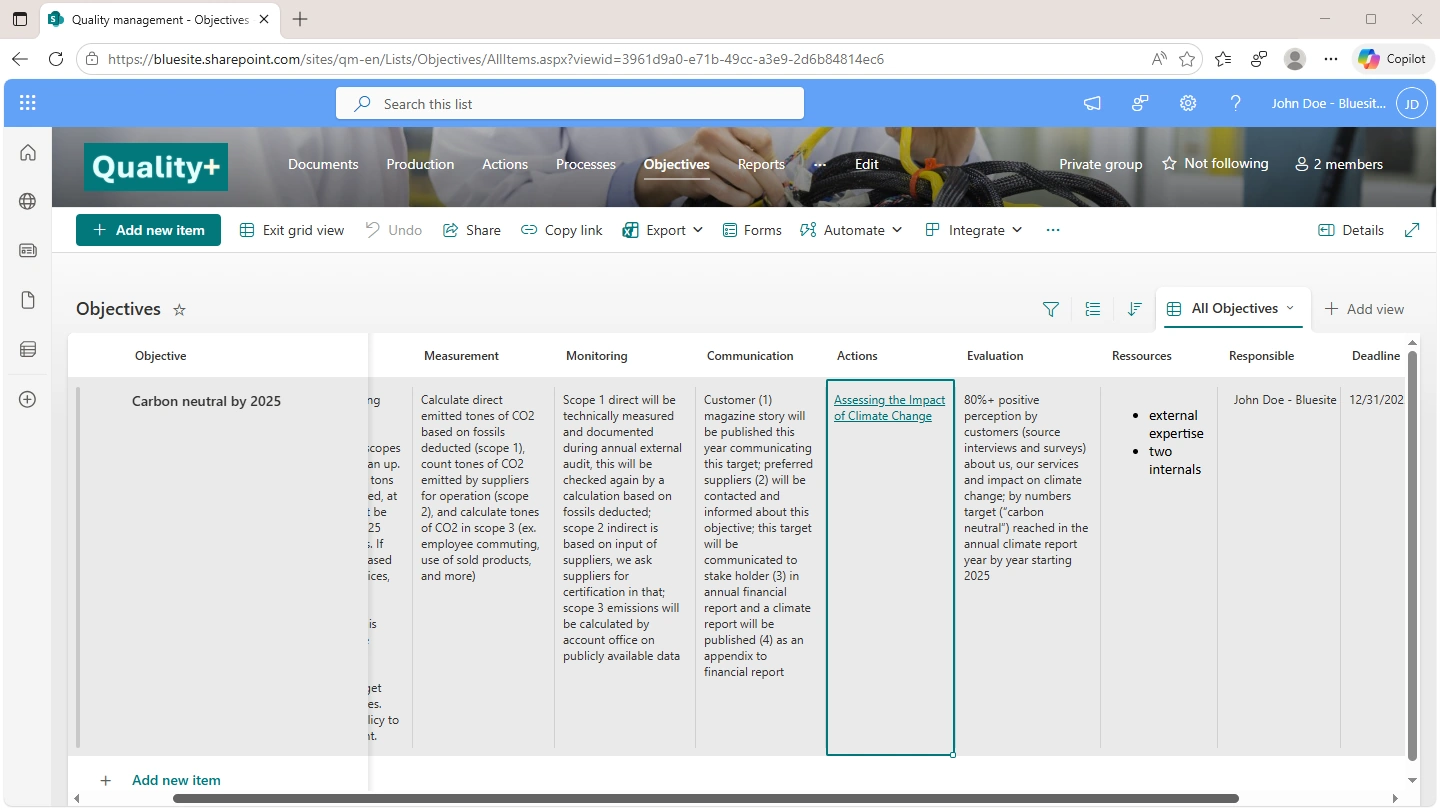Expand the Export dropdown

tap(663, 230)
